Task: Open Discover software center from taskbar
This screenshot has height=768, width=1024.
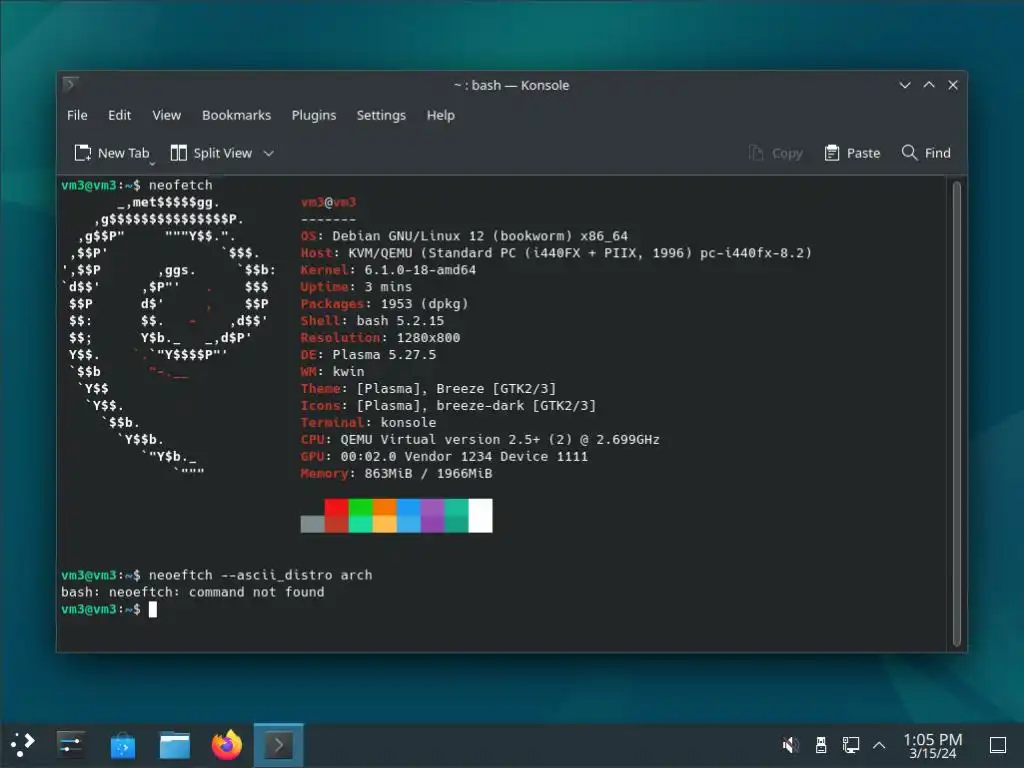Action: [123, 745]
